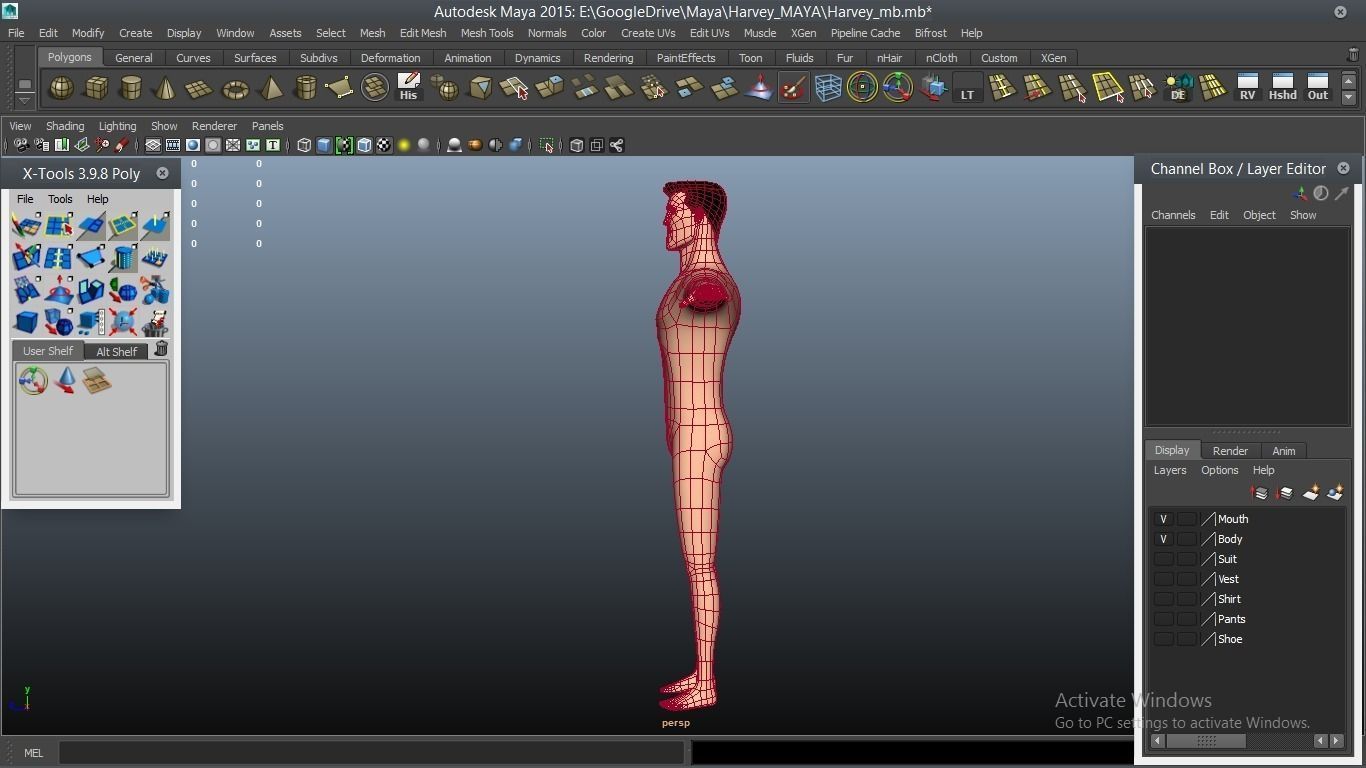This screenshot has width=1366, height=768.
Task: Click the trash icon in X-Tools shelf
Action: [x=161, y=349]
